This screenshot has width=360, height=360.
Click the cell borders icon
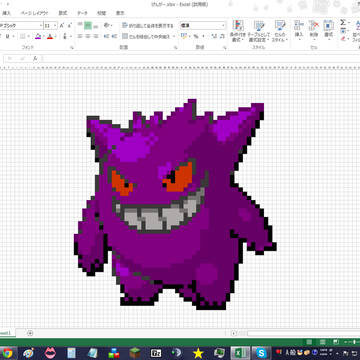[x=23, y=36]
